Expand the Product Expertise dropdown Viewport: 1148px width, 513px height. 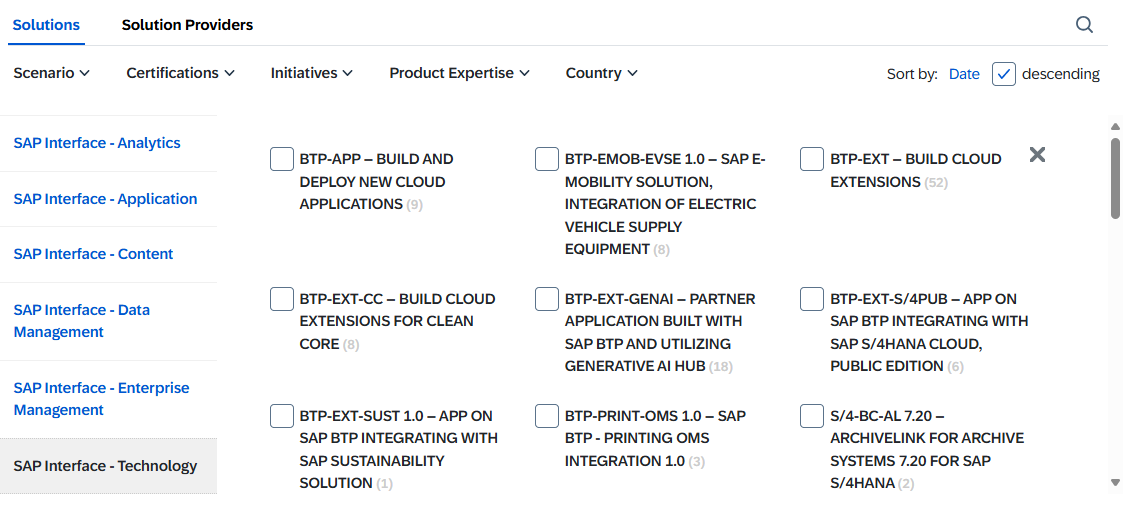tap(459, 73)
